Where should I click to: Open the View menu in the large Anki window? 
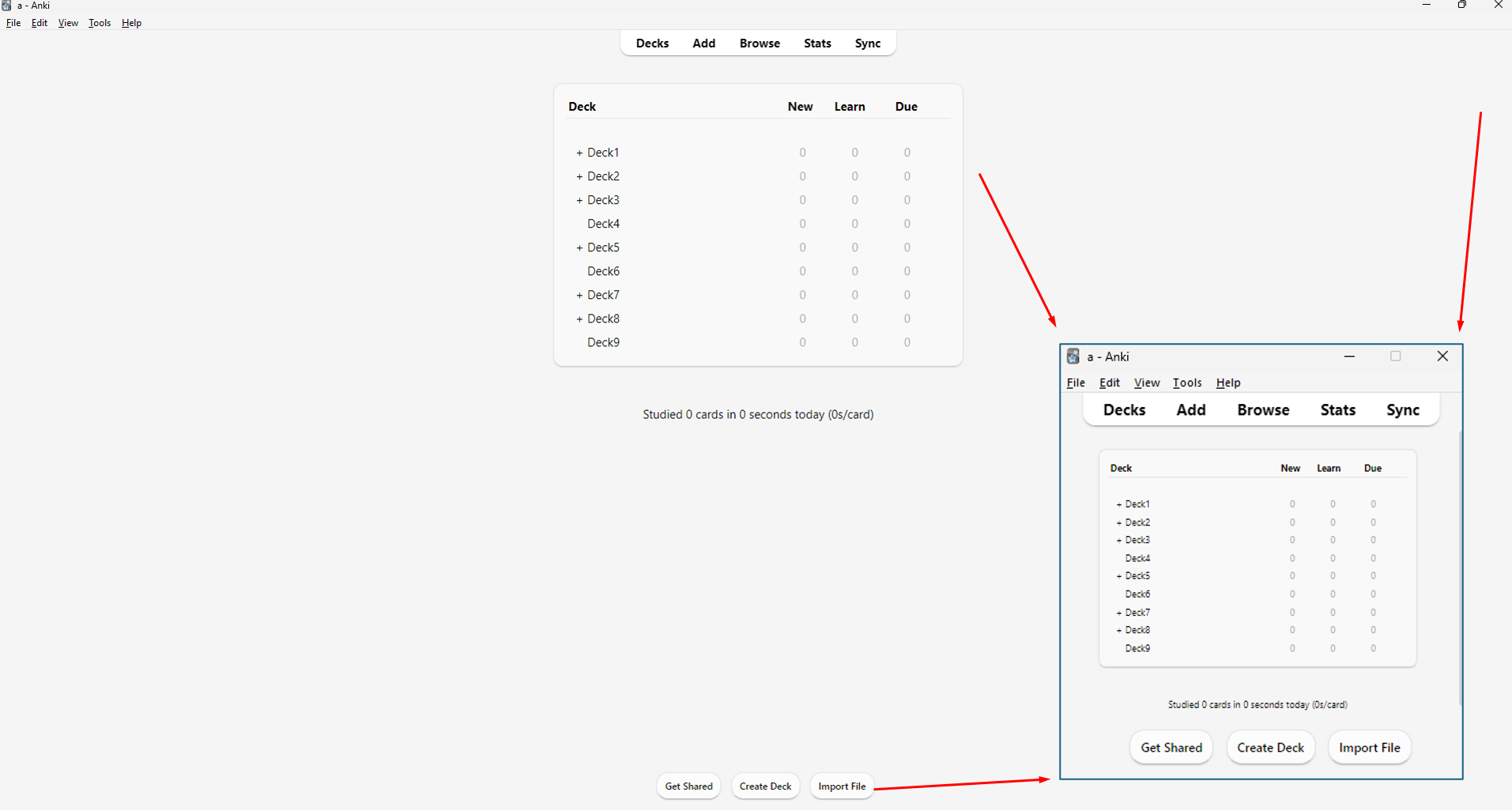click(x=68, y=23)
